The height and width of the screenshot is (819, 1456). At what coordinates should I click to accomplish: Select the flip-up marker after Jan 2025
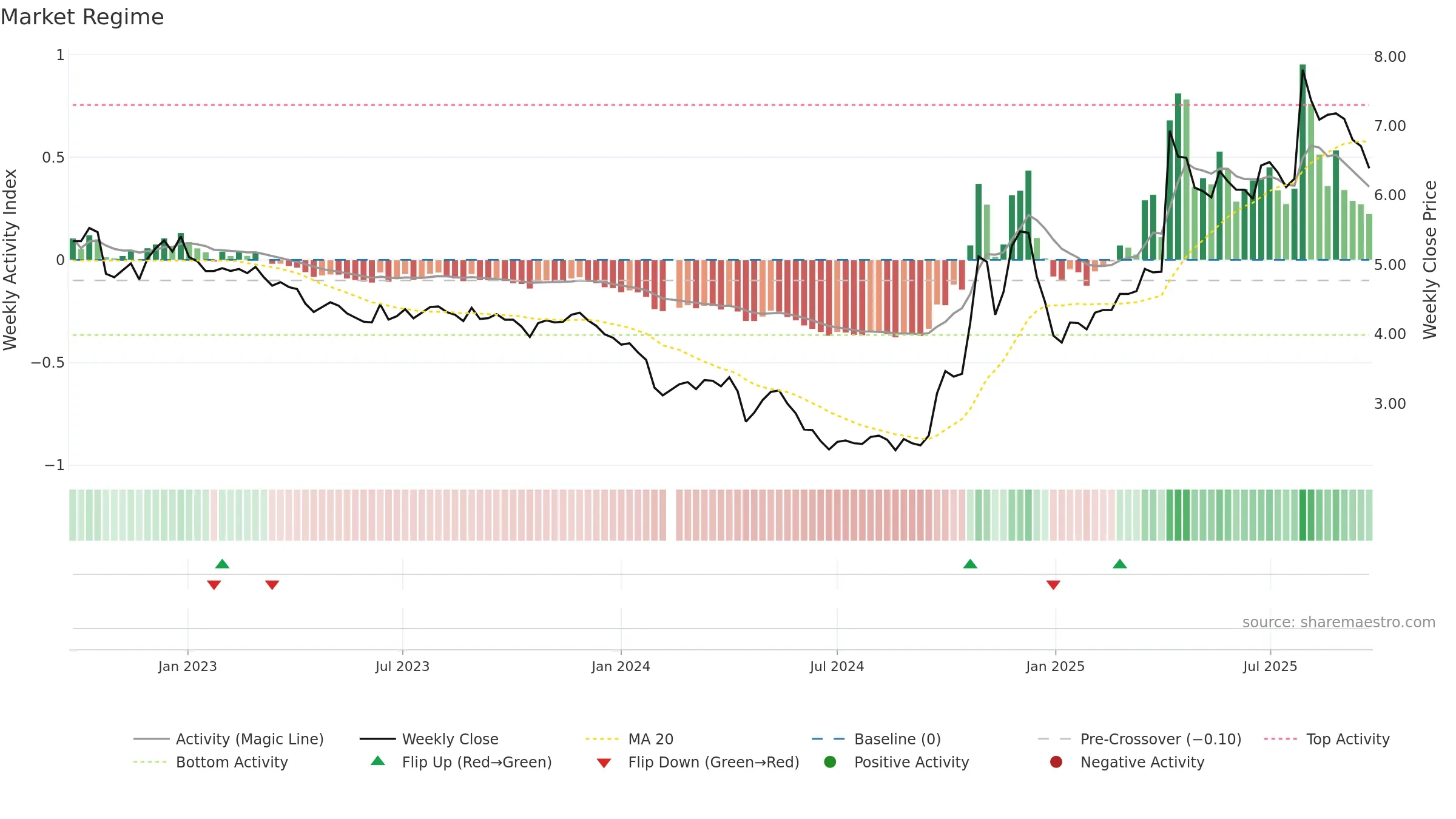(x=1120, y=564)
